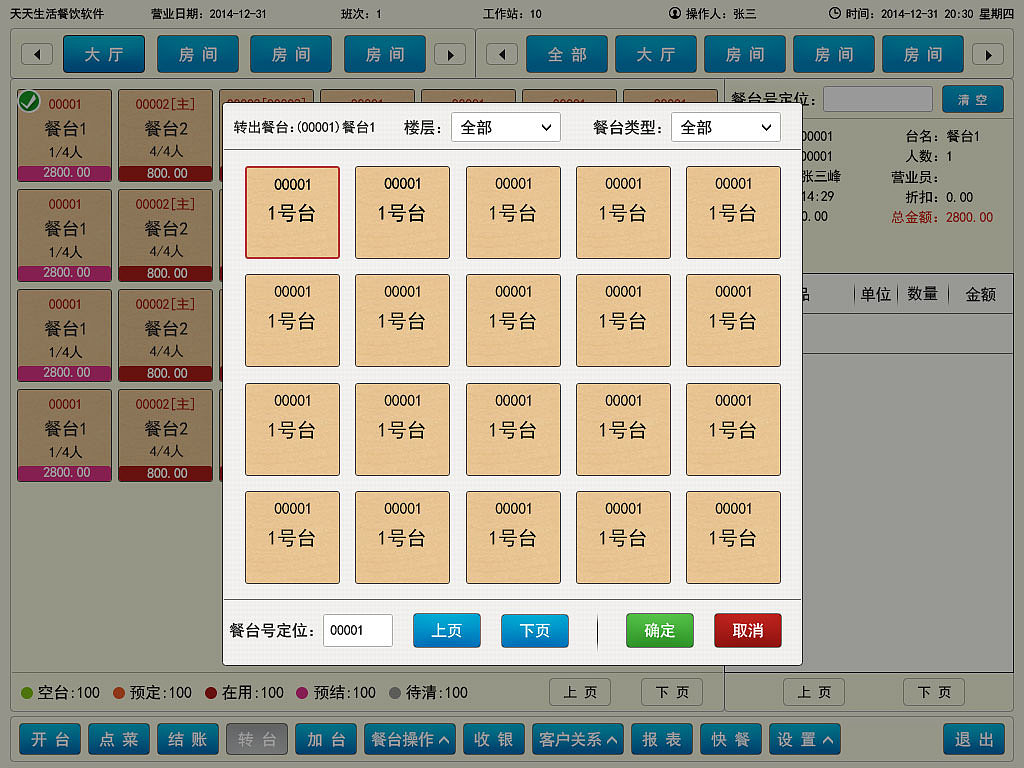Screen dimensions: 1024x768
Task: Select the 开台 (open table) function
Action: 49,739
